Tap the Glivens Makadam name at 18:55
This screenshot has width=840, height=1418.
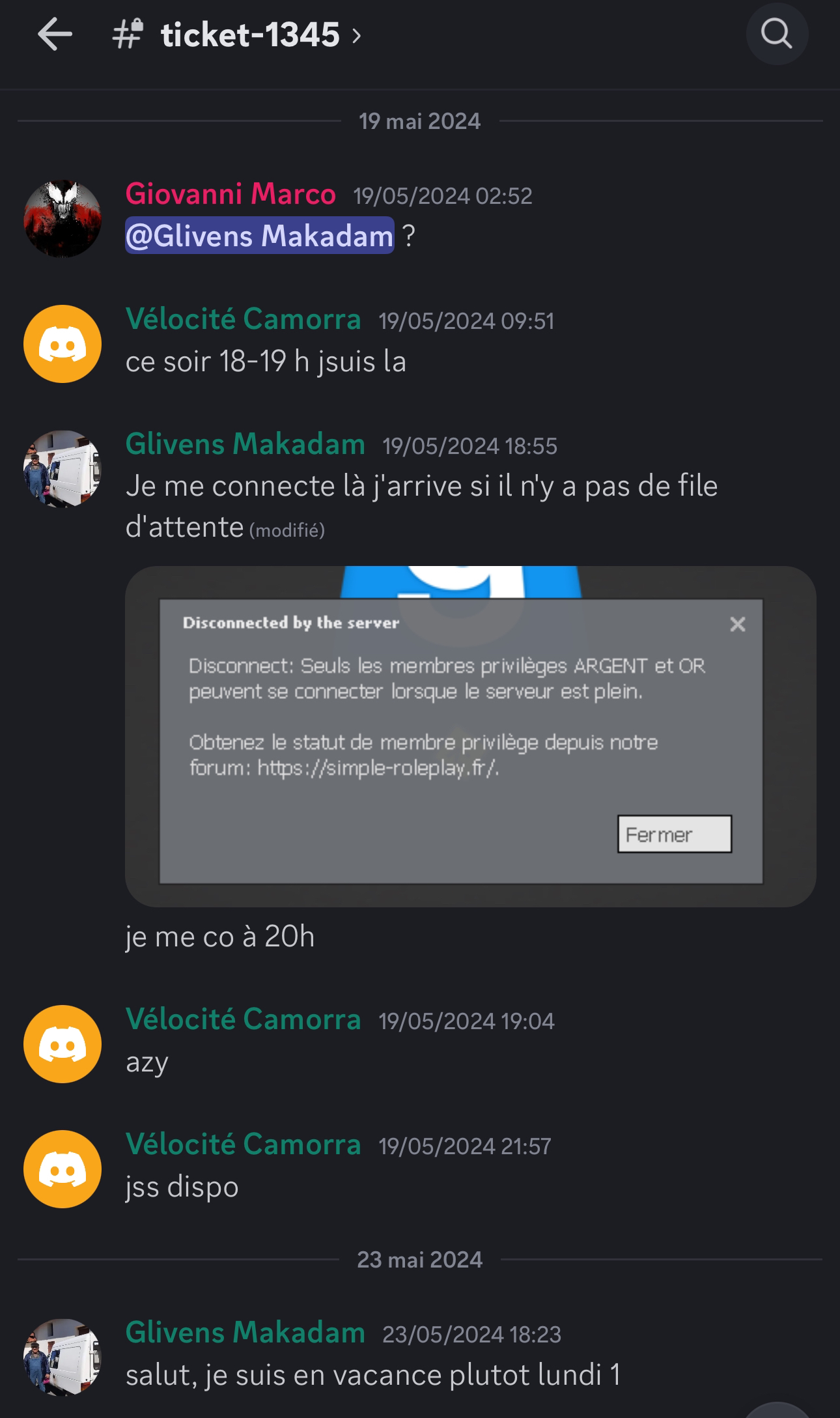[x=245, y=444]
